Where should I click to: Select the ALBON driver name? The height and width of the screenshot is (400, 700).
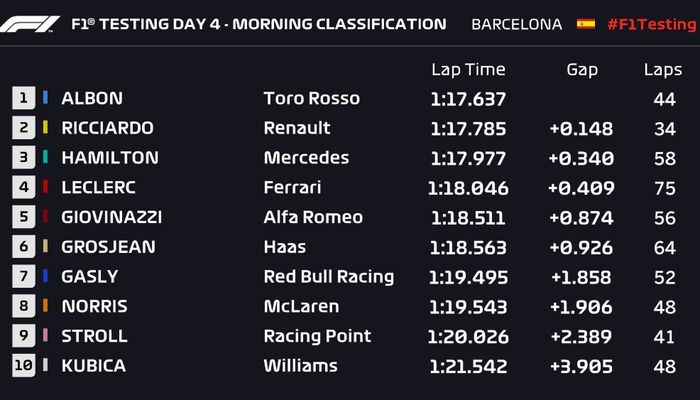coord(92,99)
